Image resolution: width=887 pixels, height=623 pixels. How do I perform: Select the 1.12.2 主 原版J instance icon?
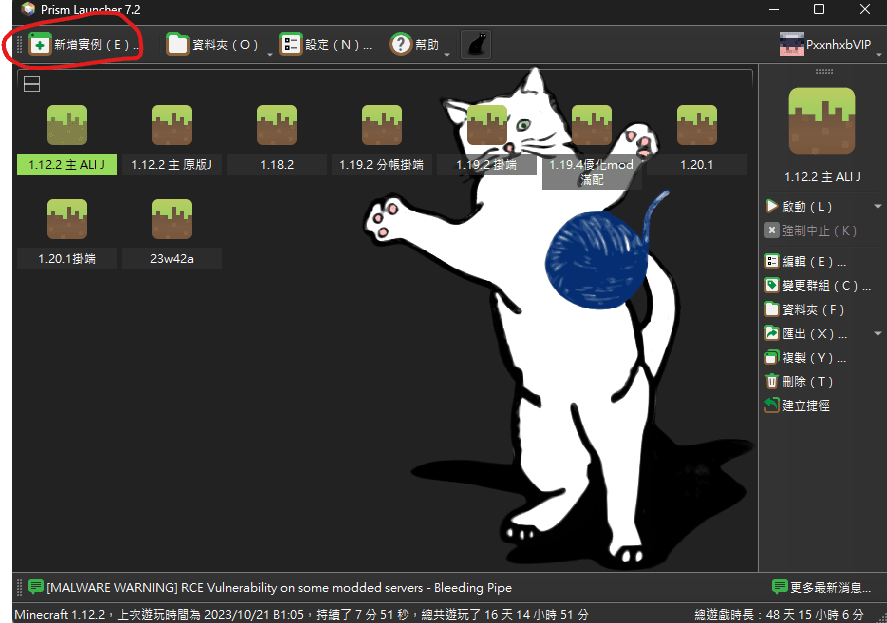(x=172, y=126)
